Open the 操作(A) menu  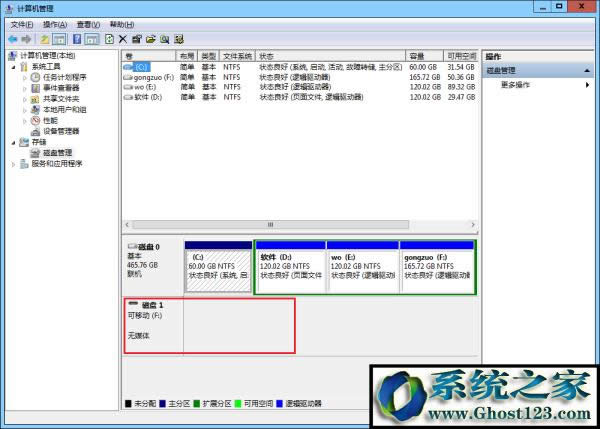(54, 23)
